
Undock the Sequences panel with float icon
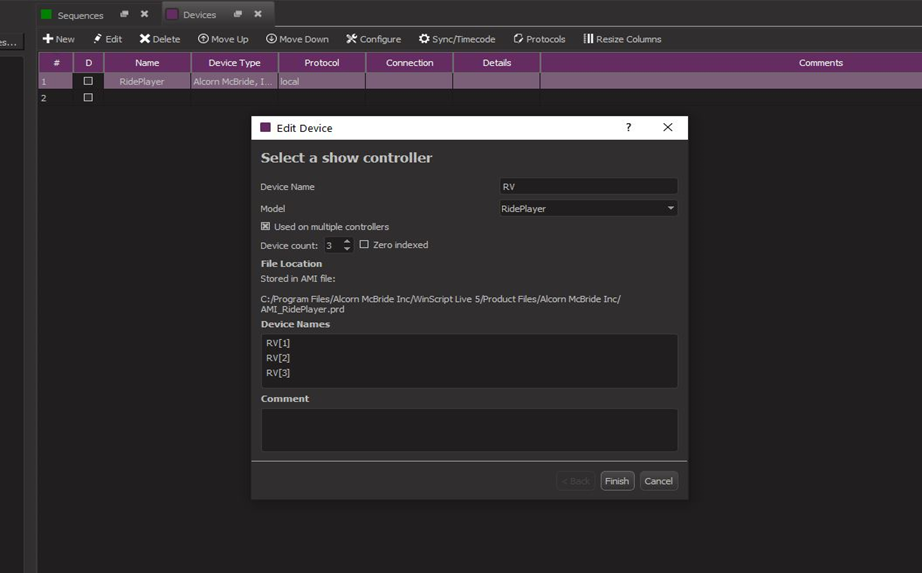124,14
